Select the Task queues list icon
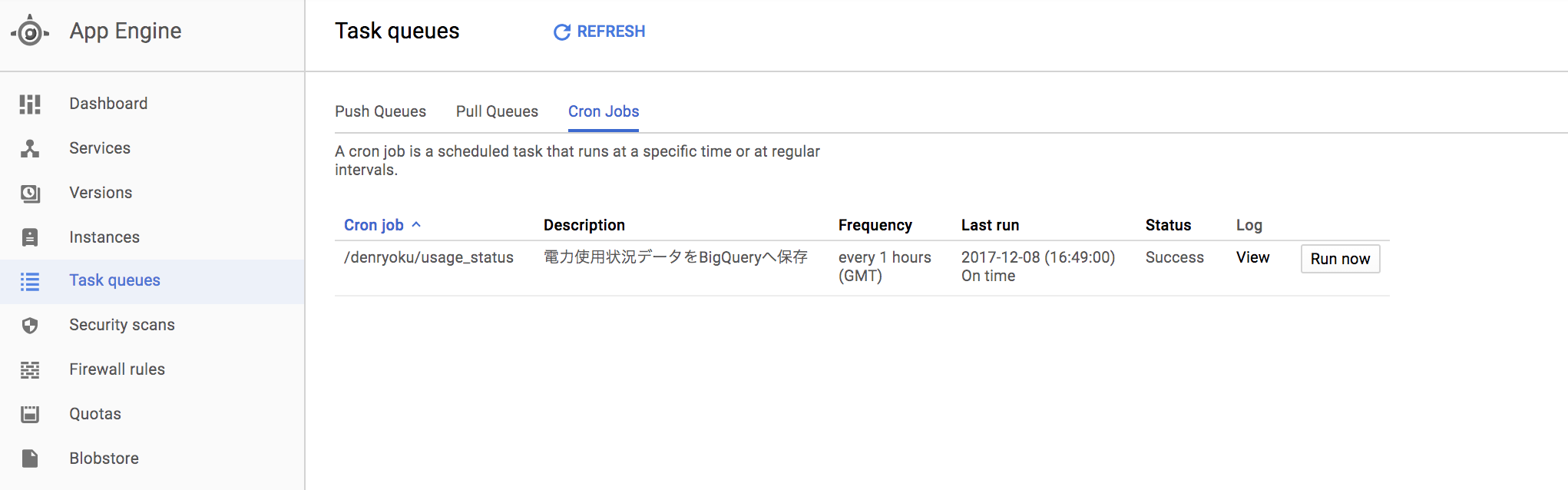 (30, 281)
